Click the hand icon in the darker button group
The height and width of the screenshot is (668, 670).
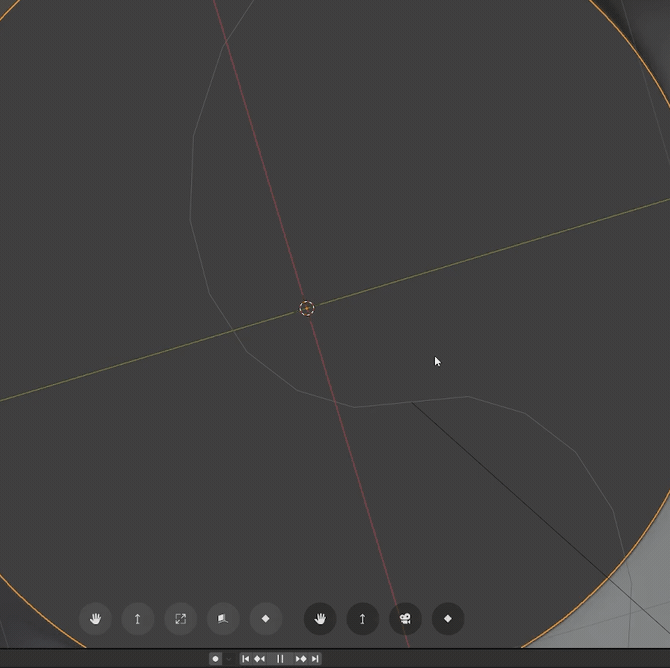pyautogui.click(x=320, y=619)
